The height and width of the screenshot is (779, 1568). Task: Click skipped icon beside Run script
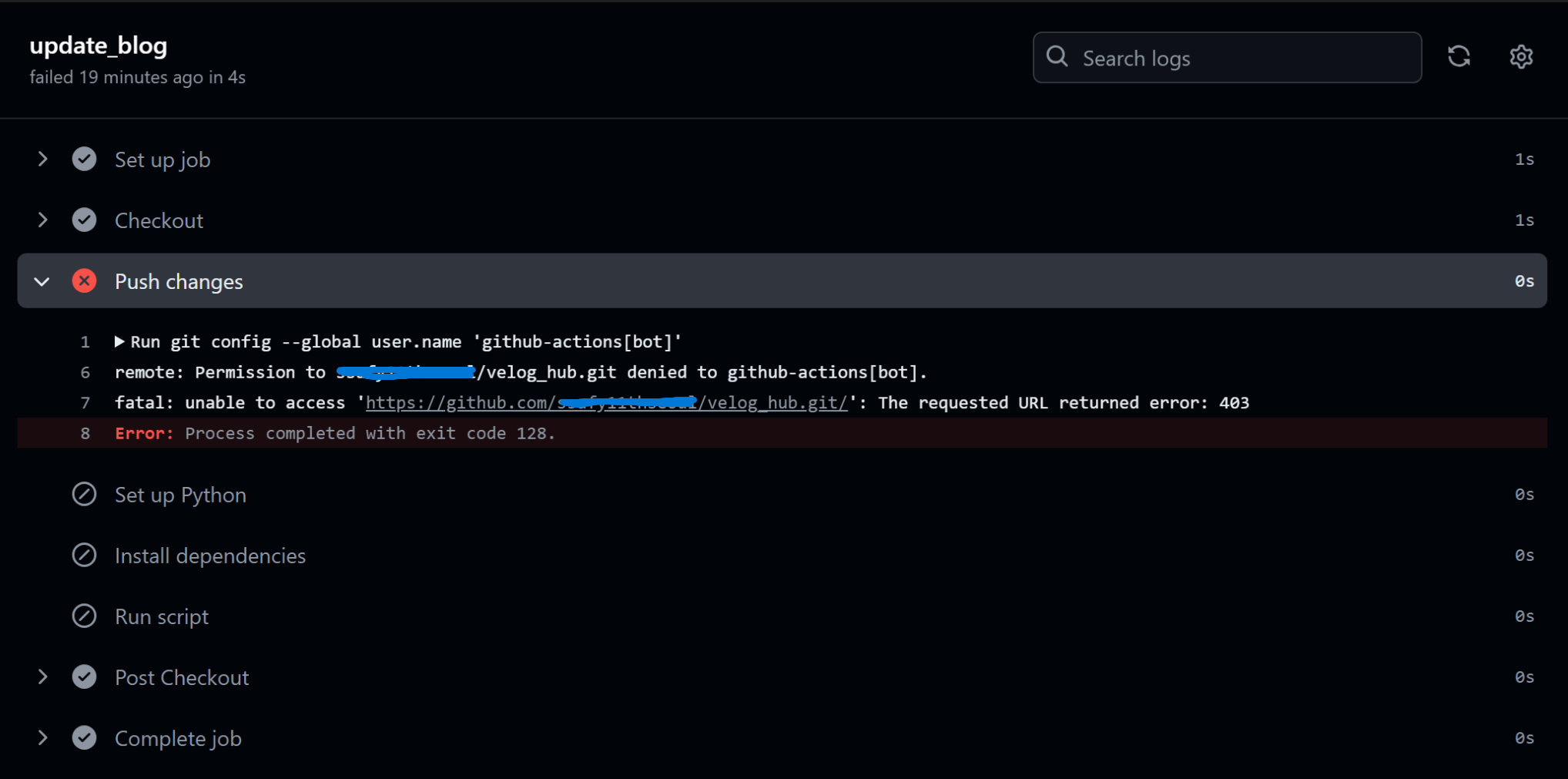pyautogui.click(x=85, y=616)
